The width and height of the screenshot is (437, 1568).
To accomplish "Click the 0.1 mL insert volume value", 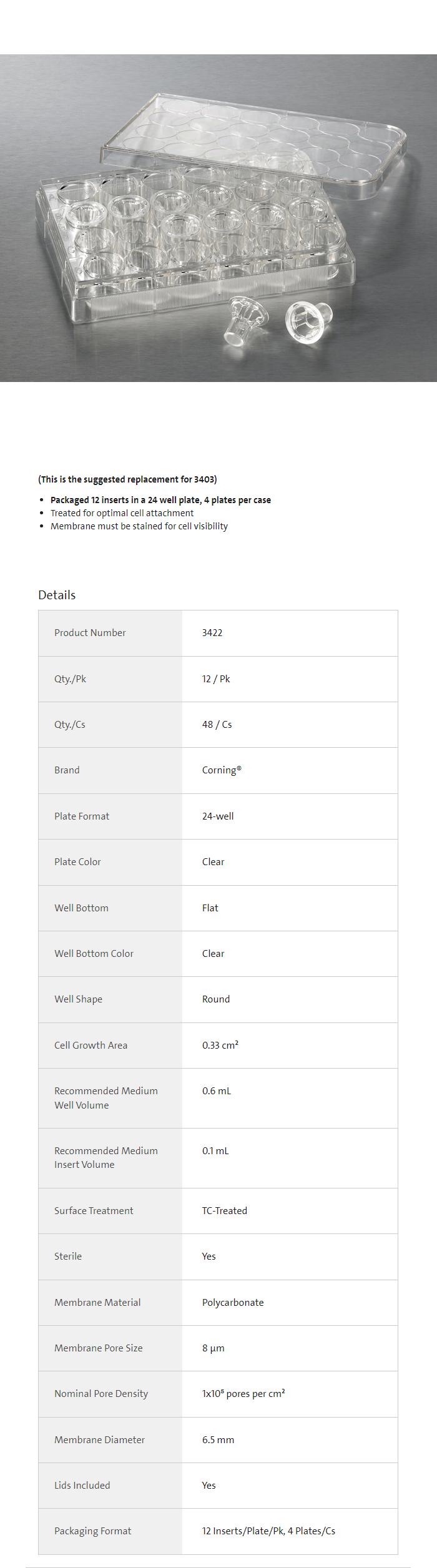I will pos(215,1150).
